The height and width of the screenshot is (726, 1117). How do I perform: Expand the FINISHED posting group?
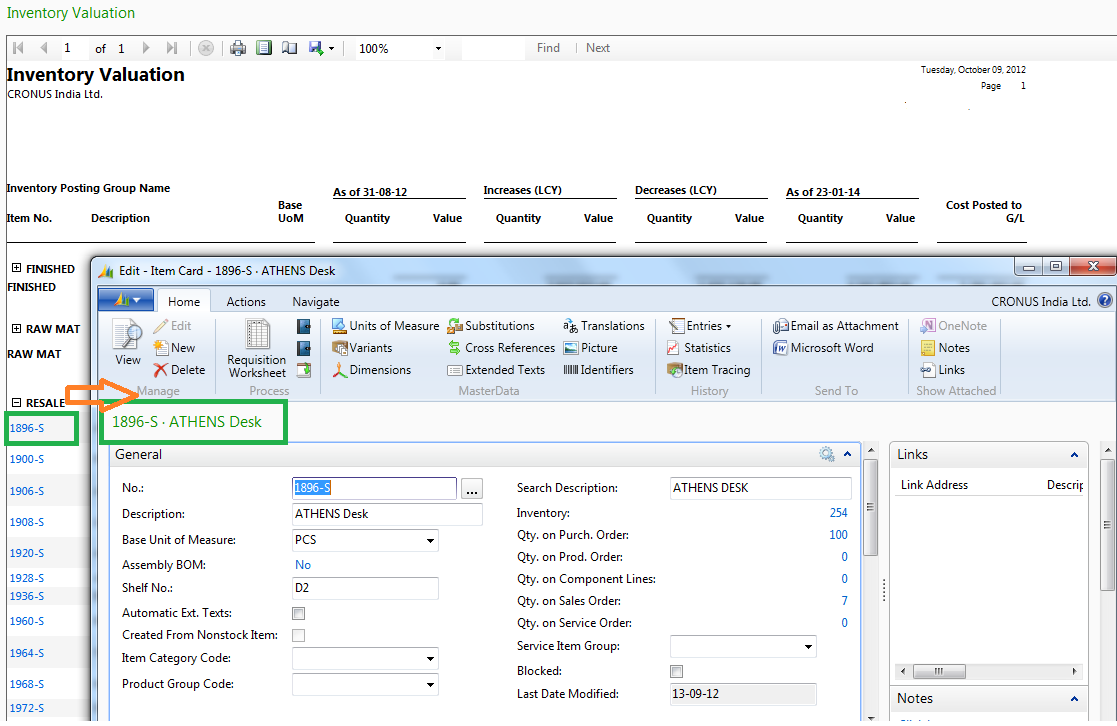pos(16,268)
